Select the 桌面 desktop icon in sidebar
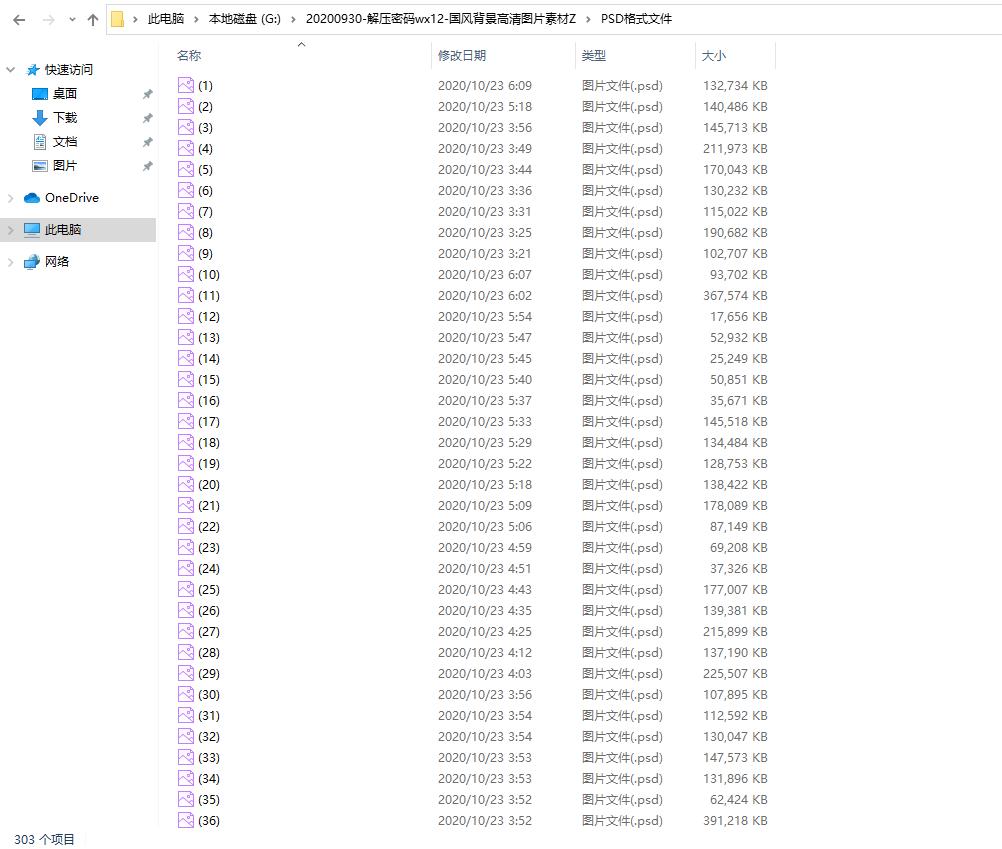This screenshot has width=1002, height=849. pyautogui.click(x=40, y=94)
